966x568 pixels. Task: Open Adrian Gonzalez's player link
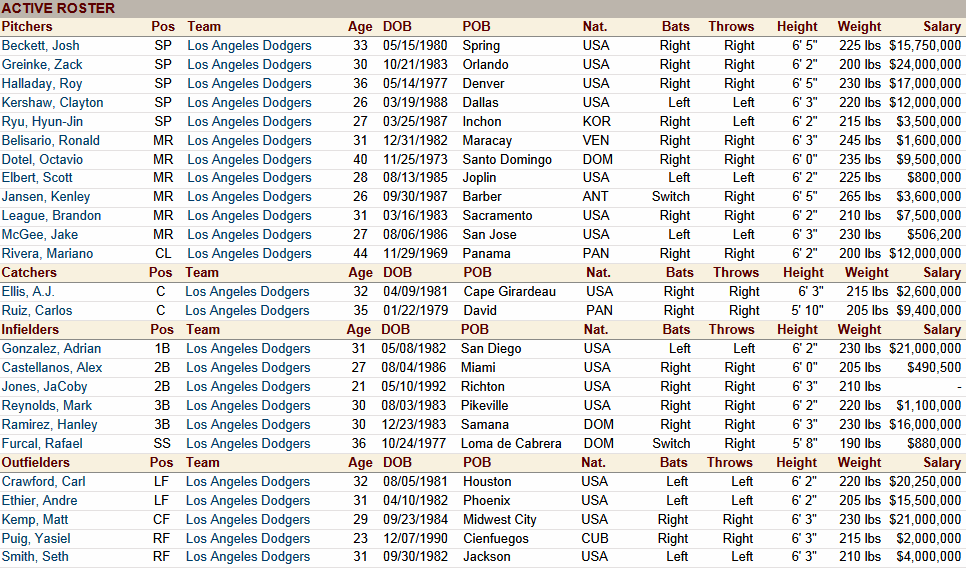pos(51,348)
